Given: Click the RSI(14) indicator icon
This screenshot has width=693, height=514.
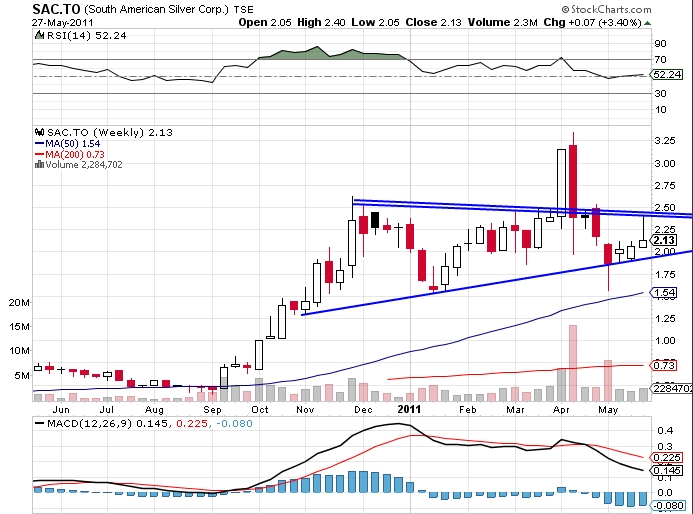Looking at the screenshot, I should click(39, 35).
